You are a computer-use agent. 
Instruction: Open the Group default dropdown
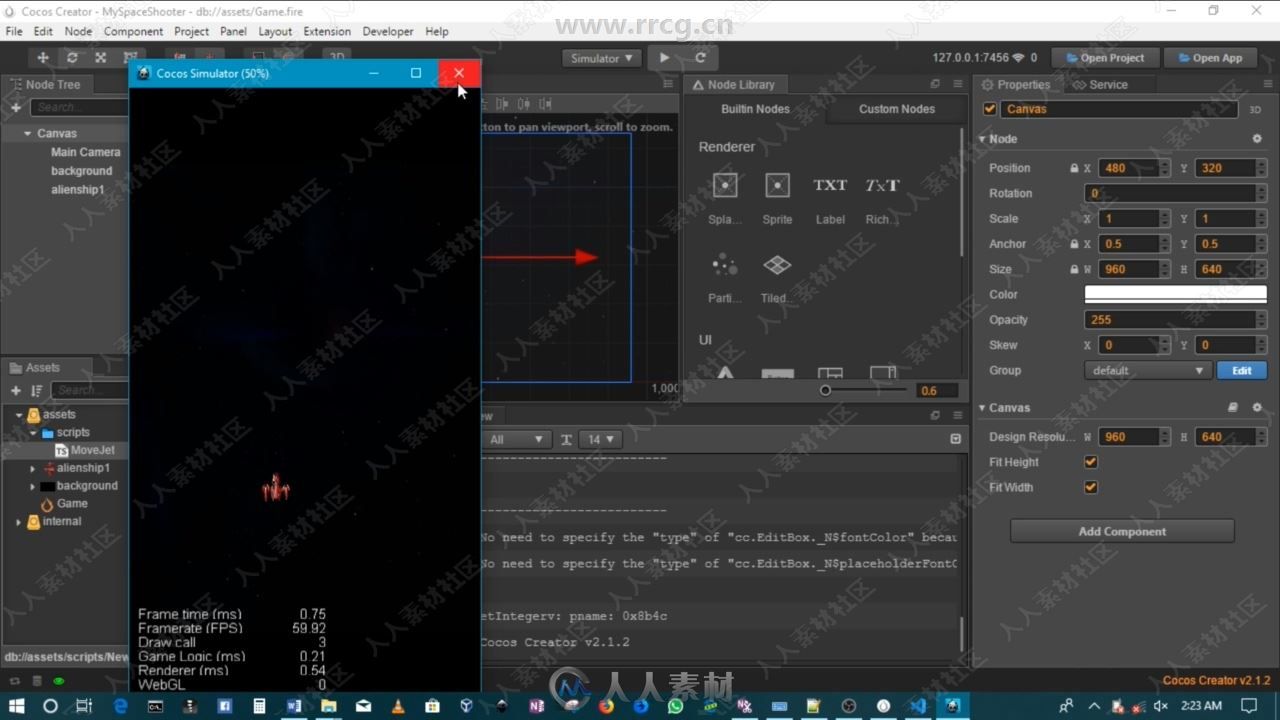(x=1147, y=370)
